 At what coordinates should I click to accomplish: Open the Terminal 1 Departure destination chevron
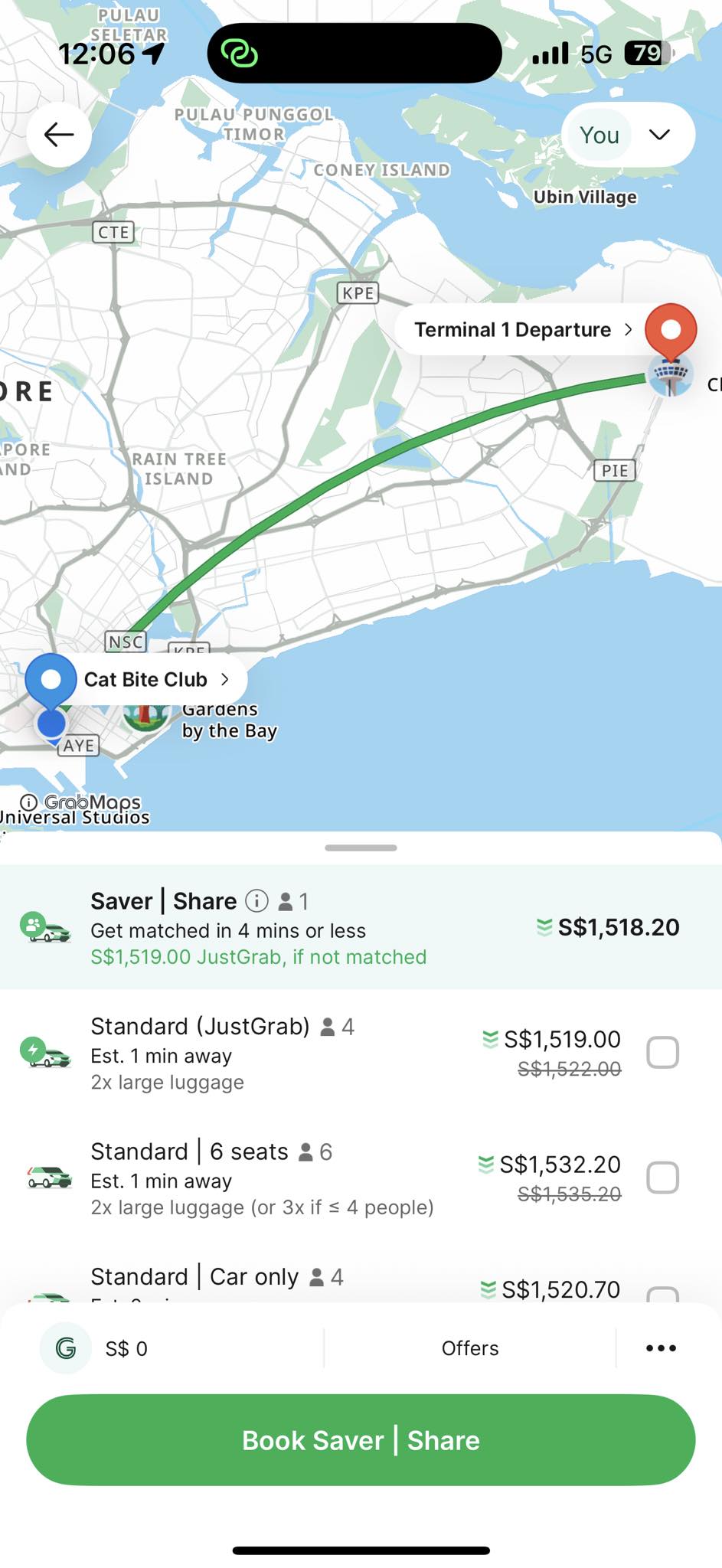tap(629, 330)
